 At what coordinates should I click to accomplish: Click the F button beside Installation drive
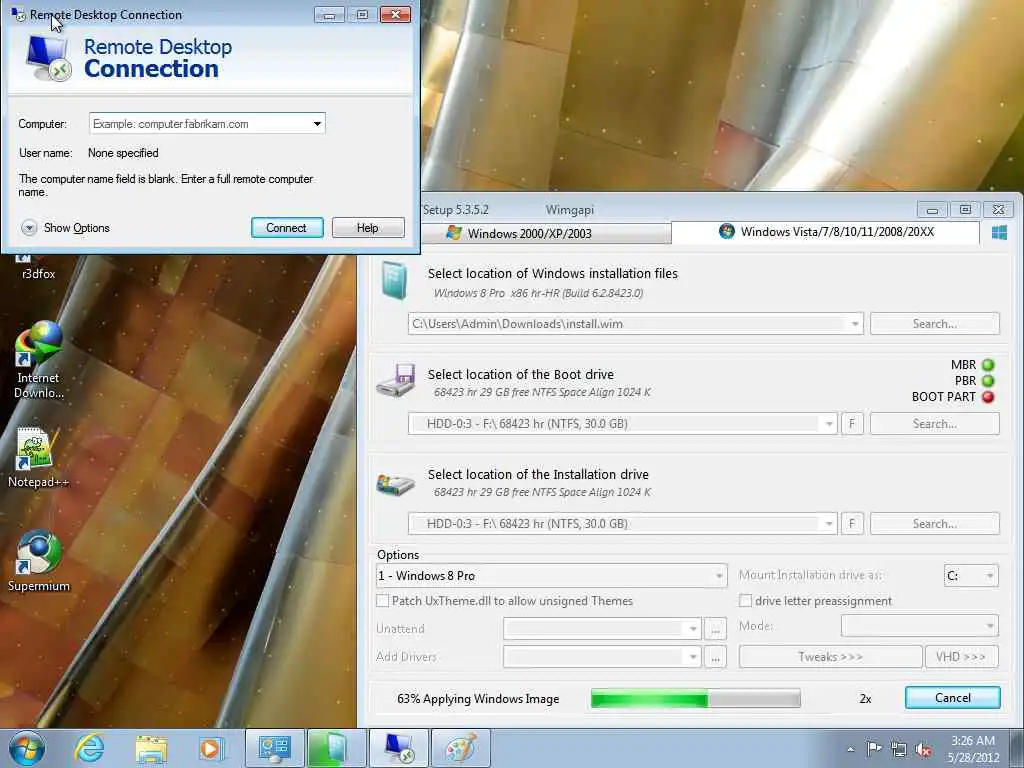click(852, 524)
